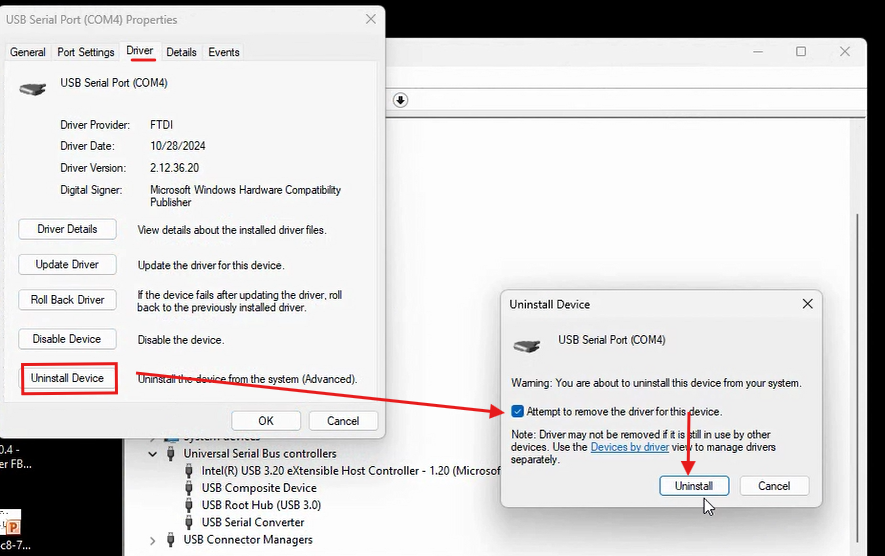Image resolution: width=885 pixels, height=556 pixels.
Task: Click the USB Serial Converter device icon
Action: [x=190, y=522]
